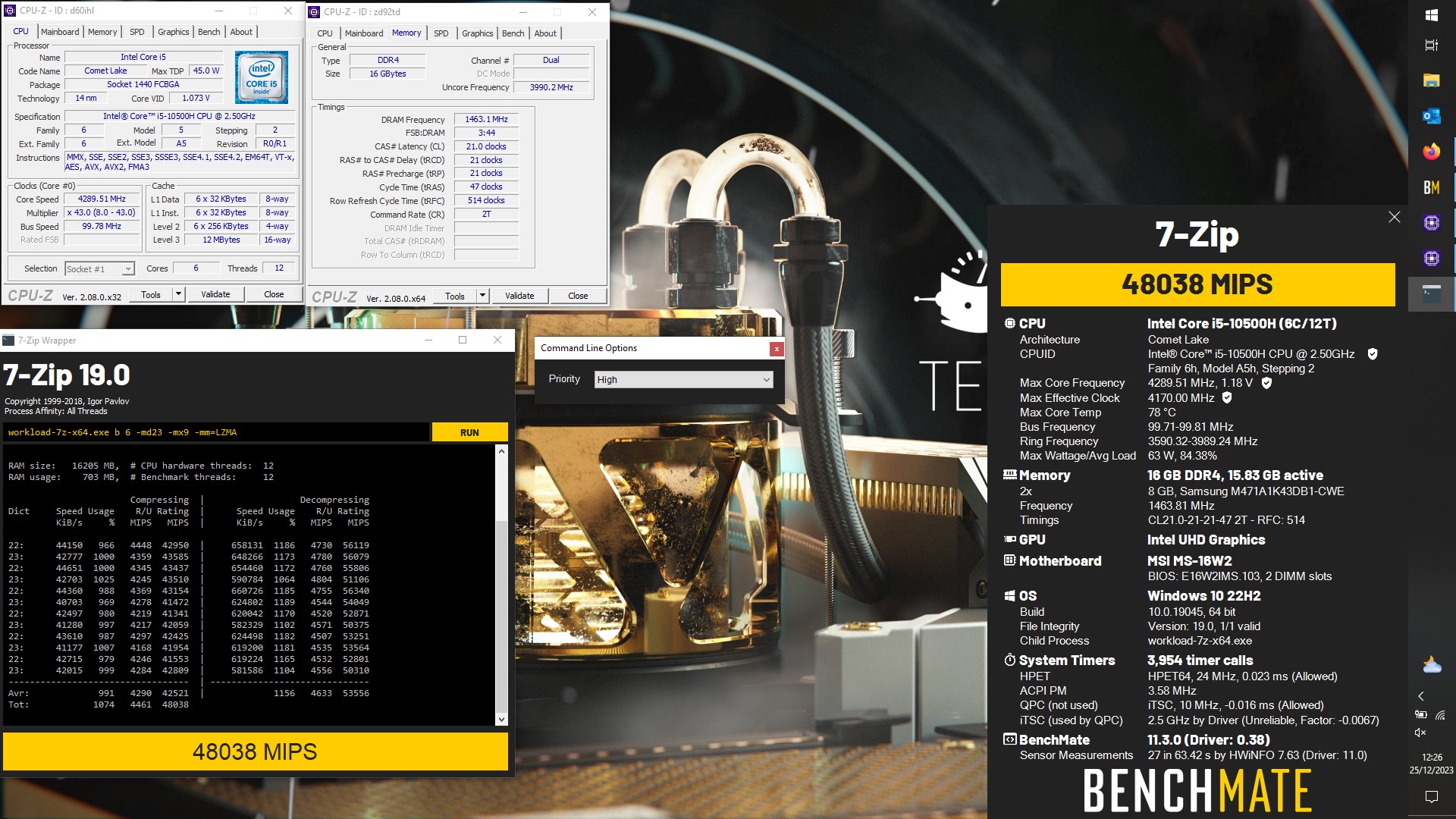Click Tools button in left CPU-Z
The width and height of the screenshot is (1456, 819).
pyautogui.click(x=151, y=294)
